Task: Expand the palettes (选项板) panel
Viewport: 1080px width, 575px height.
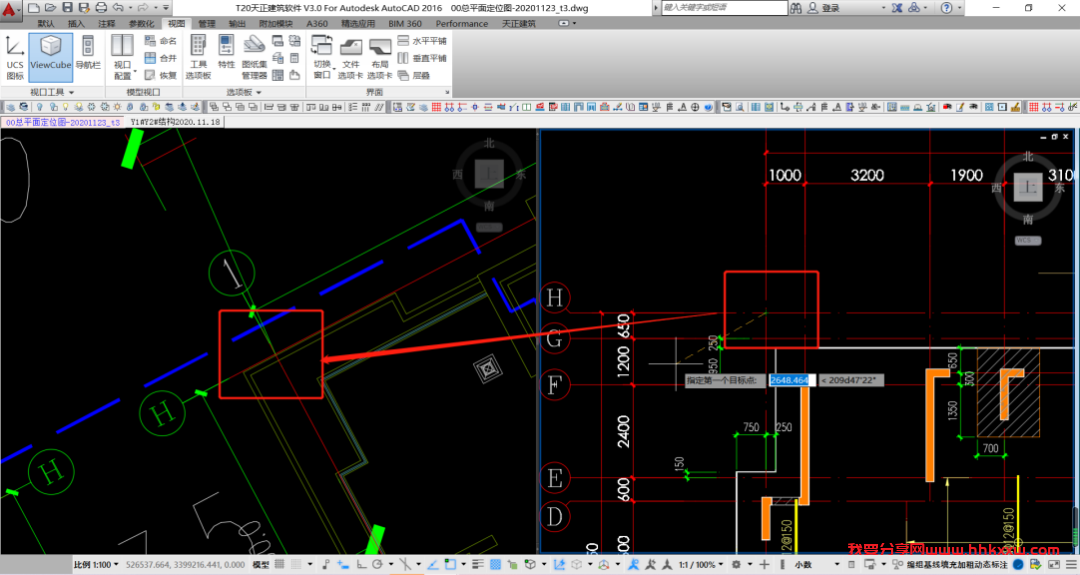Action: click(245, 92)
